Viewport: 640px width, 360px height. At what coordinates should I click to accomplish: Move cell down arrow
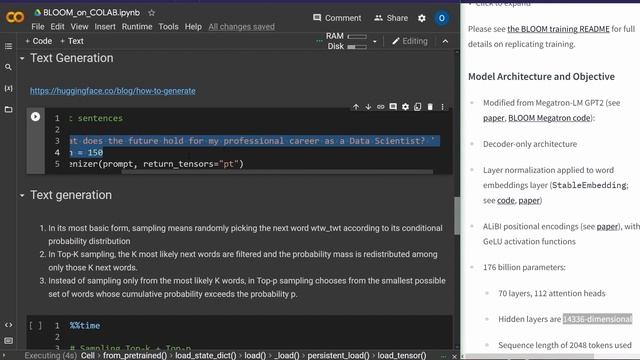(x=368, y=107)
